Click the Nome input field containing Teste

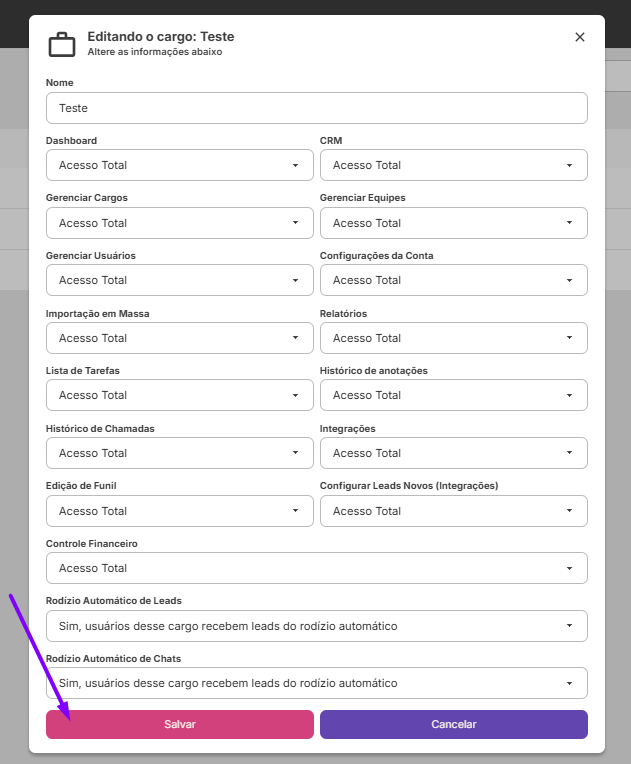[317, 108]
